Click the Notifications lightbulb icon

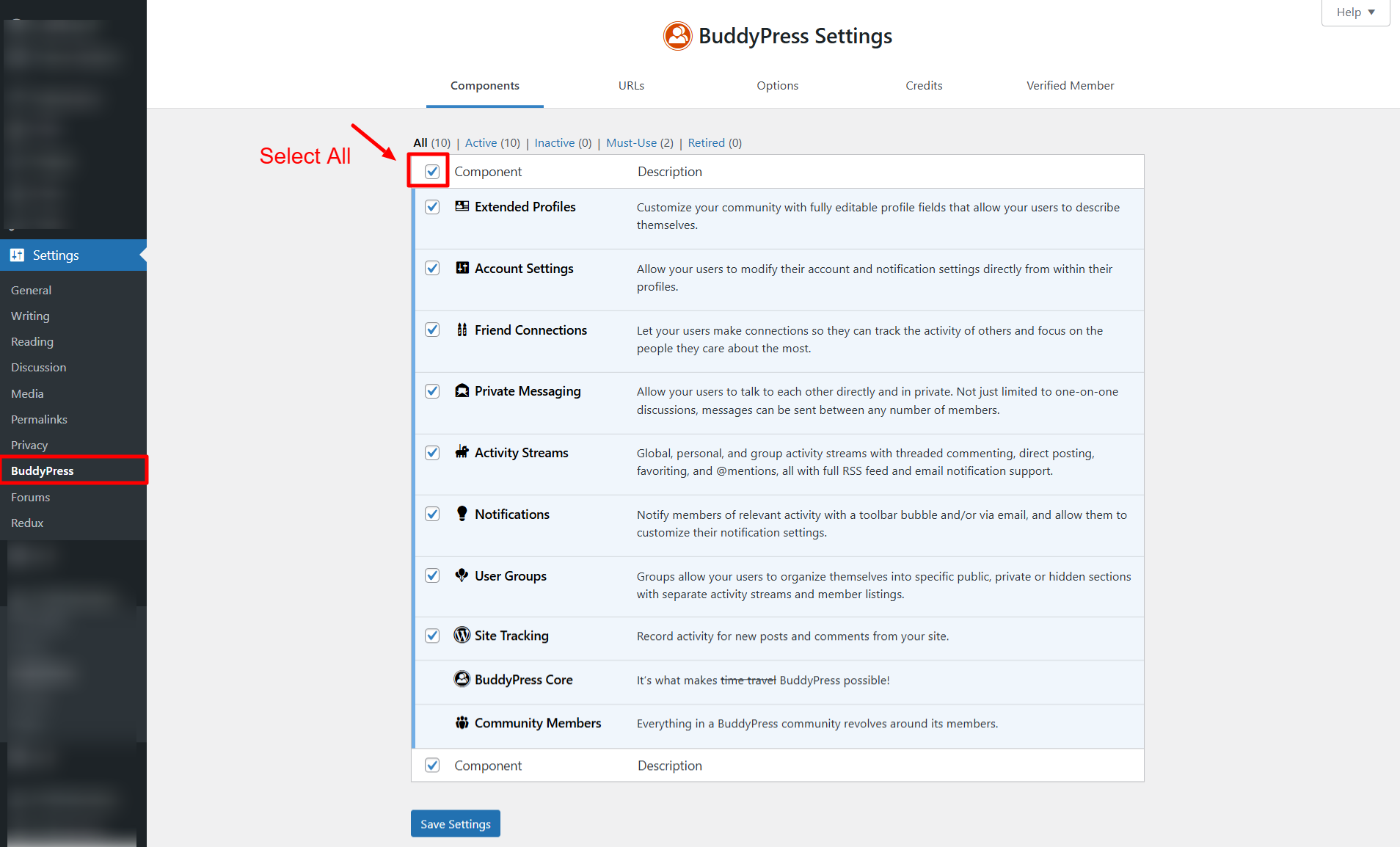pos(462,514)
